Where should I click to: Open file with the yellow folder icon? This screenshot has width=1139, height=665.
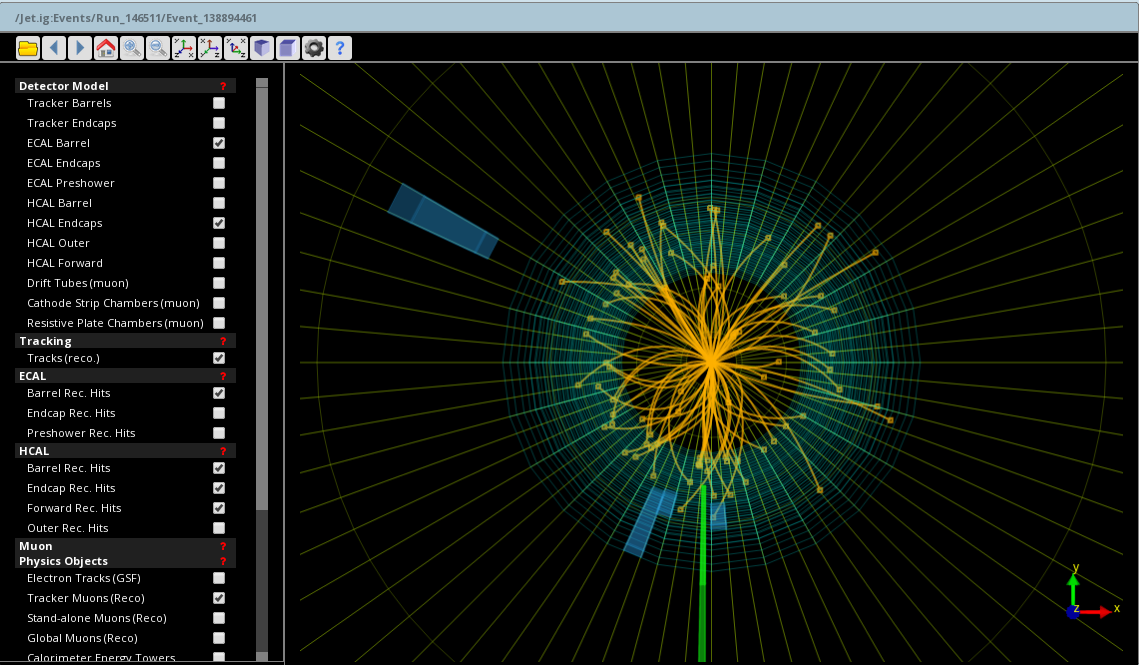[28, 48]
